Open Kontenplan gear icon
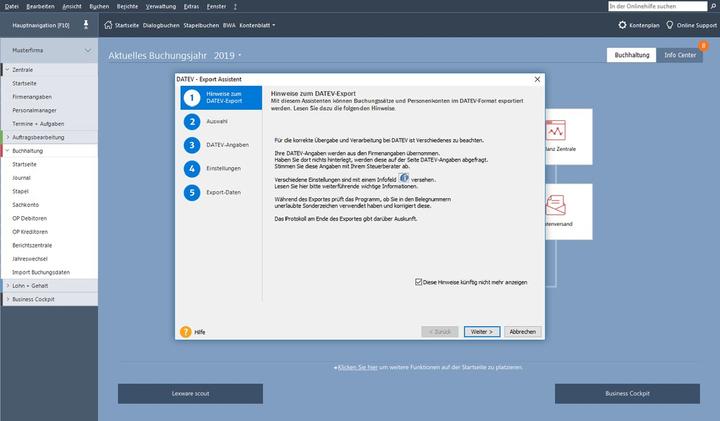This screenshot has height=421, width=720. pyautogui.click(x=622, y=25)
